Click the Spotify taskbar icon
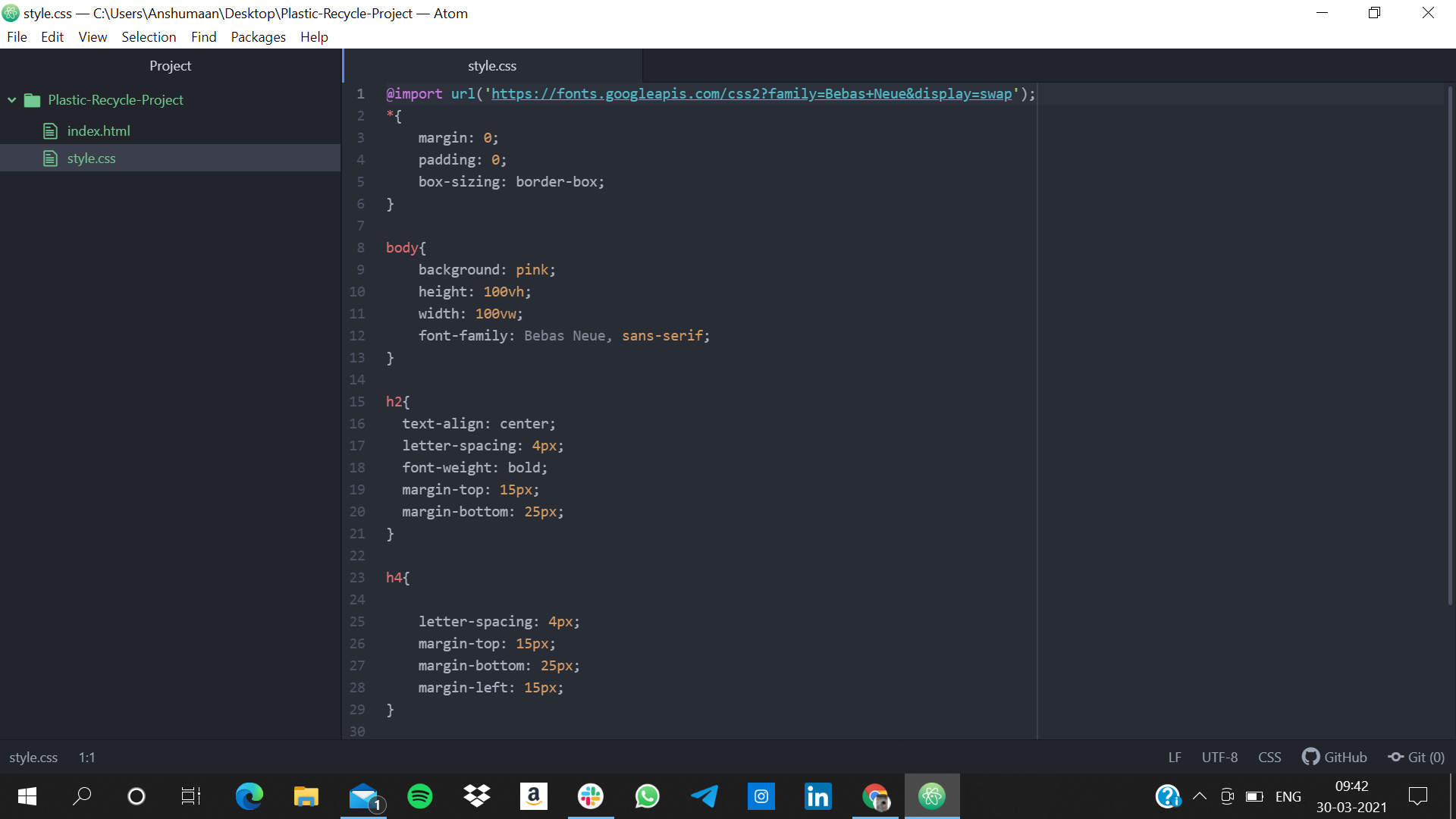Image resolution: width=1456 pixels, height=819 pixels. point(420,796)
